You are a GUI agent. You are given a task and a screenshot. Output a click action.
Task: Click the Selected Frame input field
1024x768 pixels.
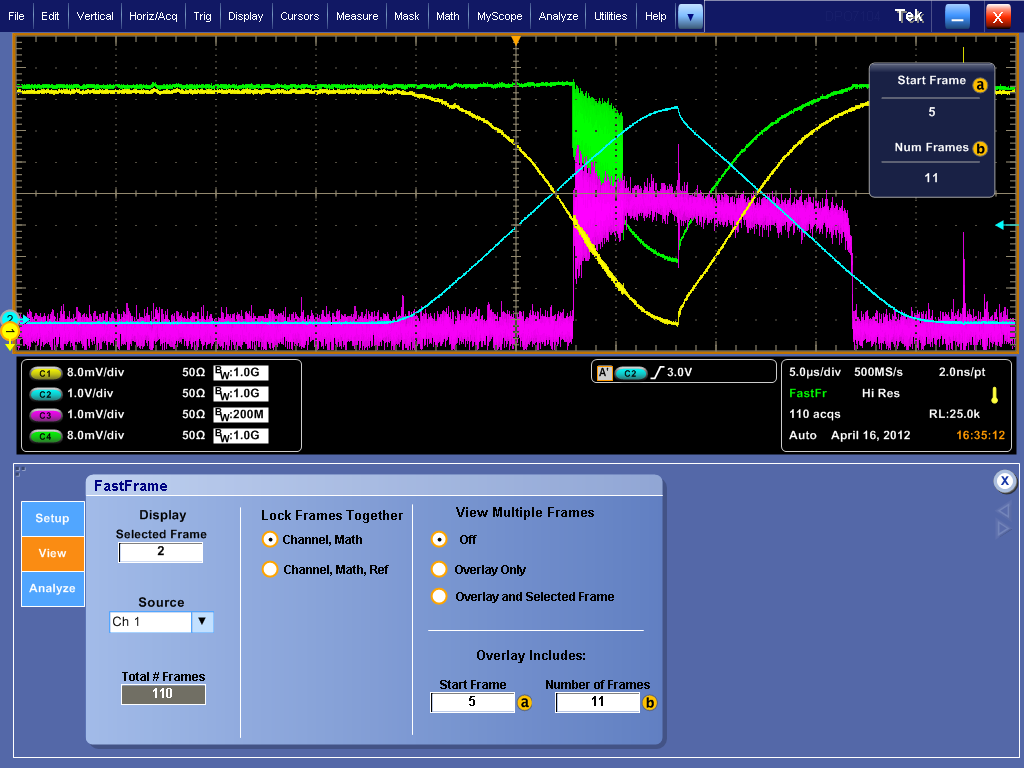tap(161, 552)
